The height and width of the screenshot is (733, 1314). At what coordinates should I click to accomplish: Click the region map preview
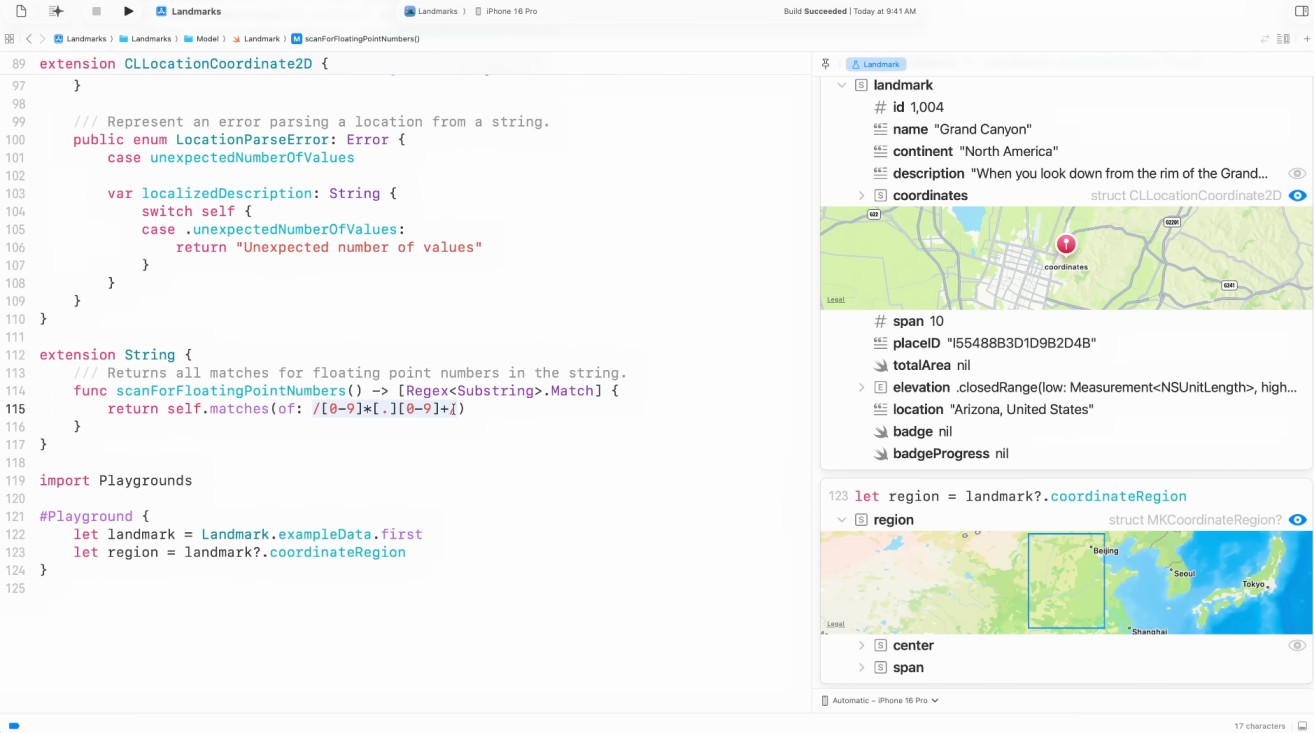click(x=1066, y=582)
